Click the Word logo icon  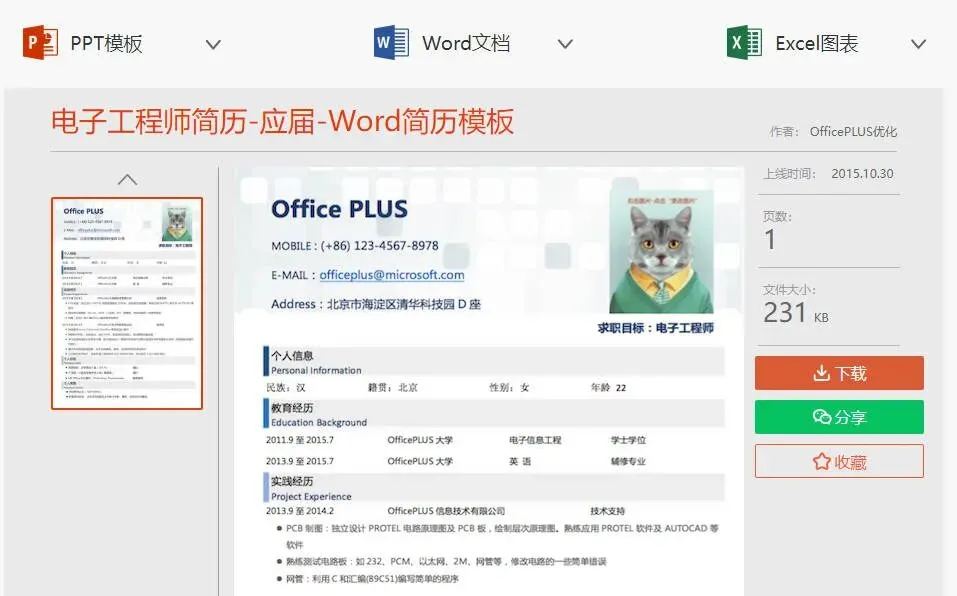click(x=391, y=42)
